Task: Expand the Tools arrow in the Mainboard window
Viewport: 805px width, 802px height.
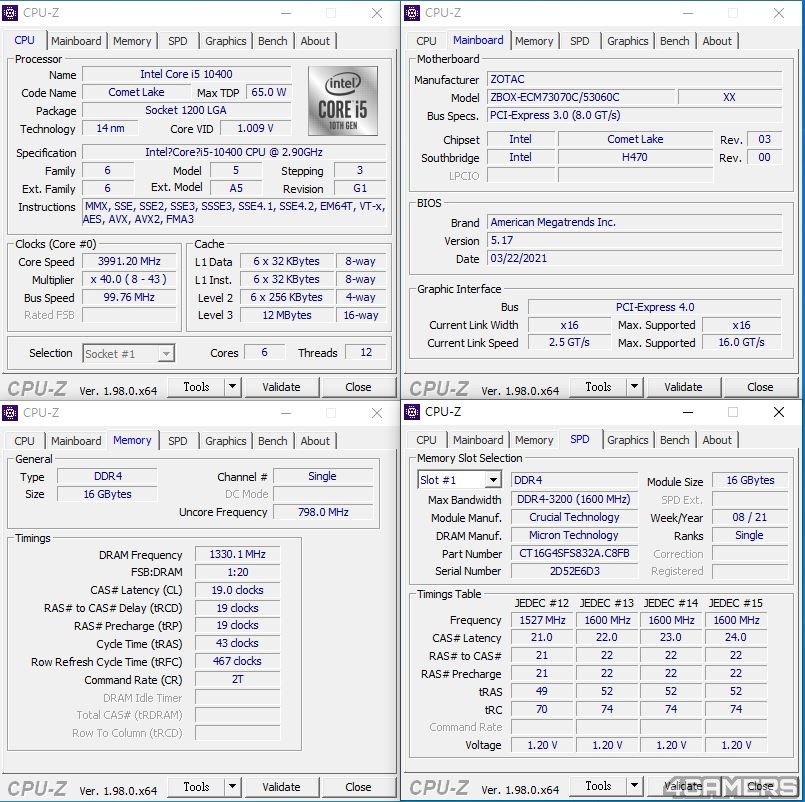Action: (635, 387)
